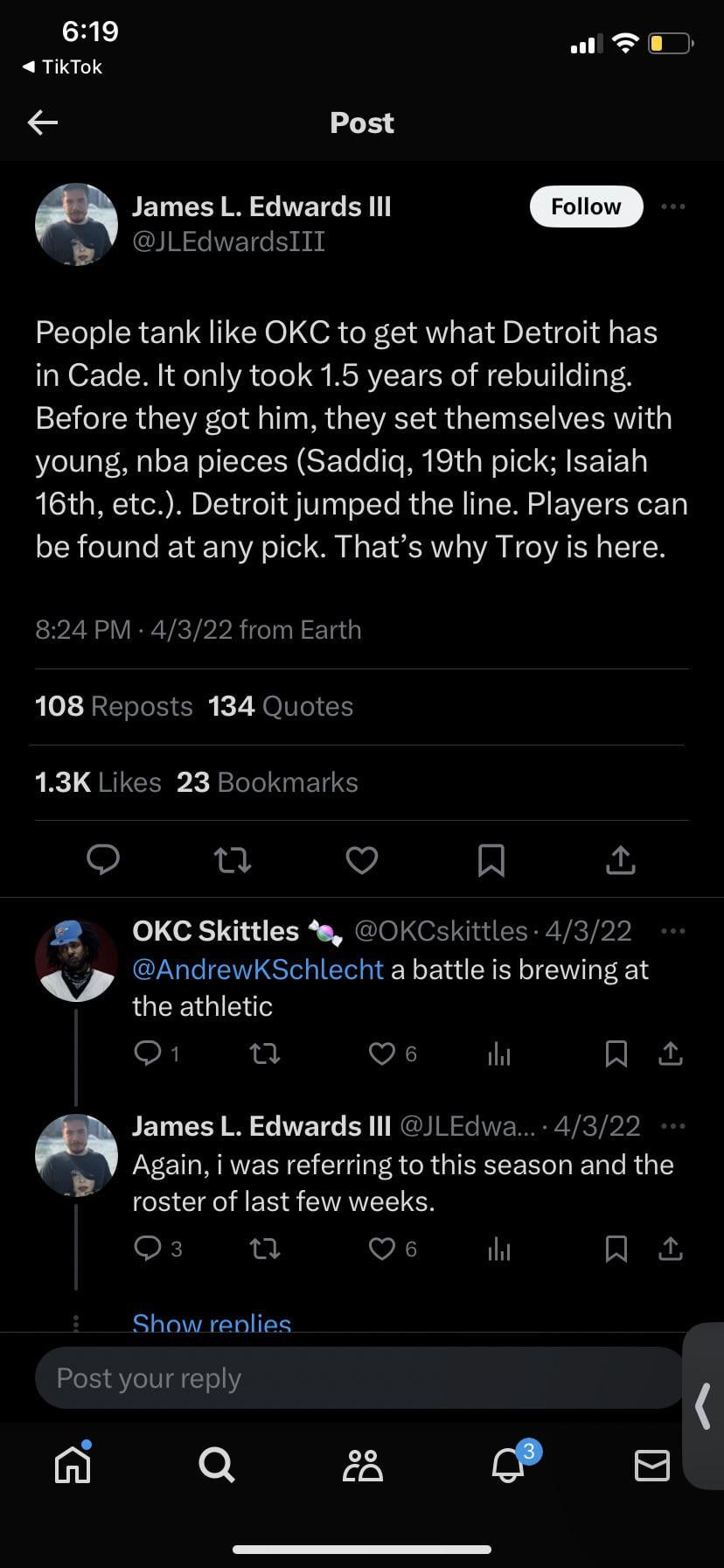Open Direct Messages envelope icon
Image resolution: width=724 pixels, height=1568 pixels.
point(651,1464)
